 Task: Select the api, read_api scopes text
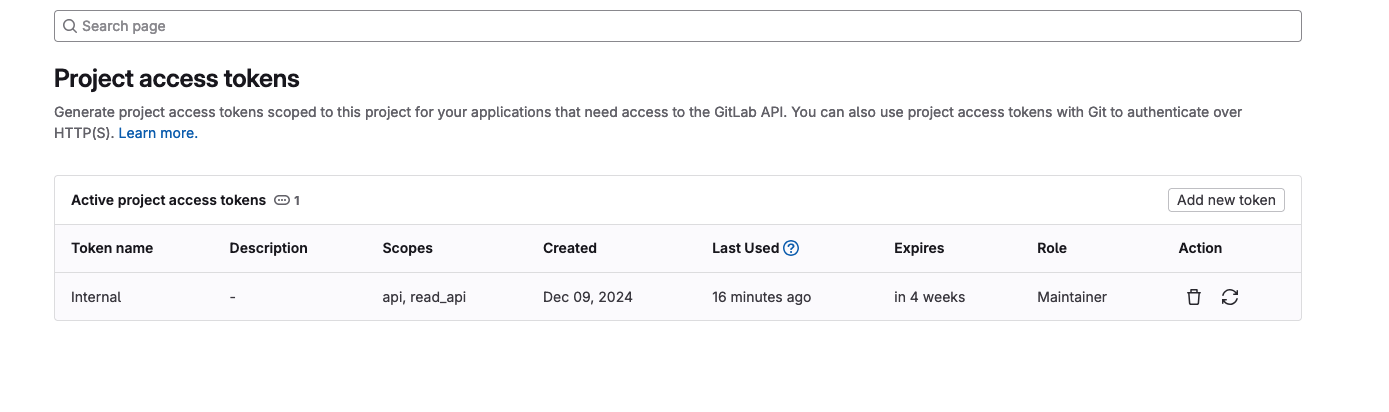click(424, 297)
